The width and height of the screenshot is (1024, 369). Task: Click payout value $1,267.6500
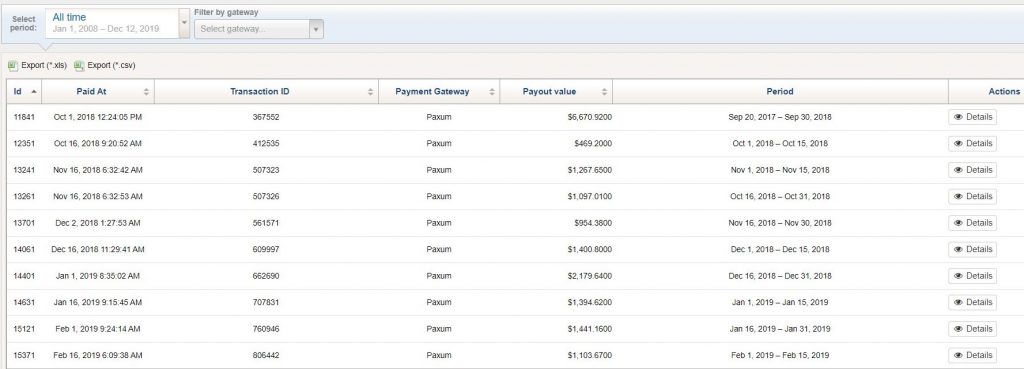(x=590, y=170)
